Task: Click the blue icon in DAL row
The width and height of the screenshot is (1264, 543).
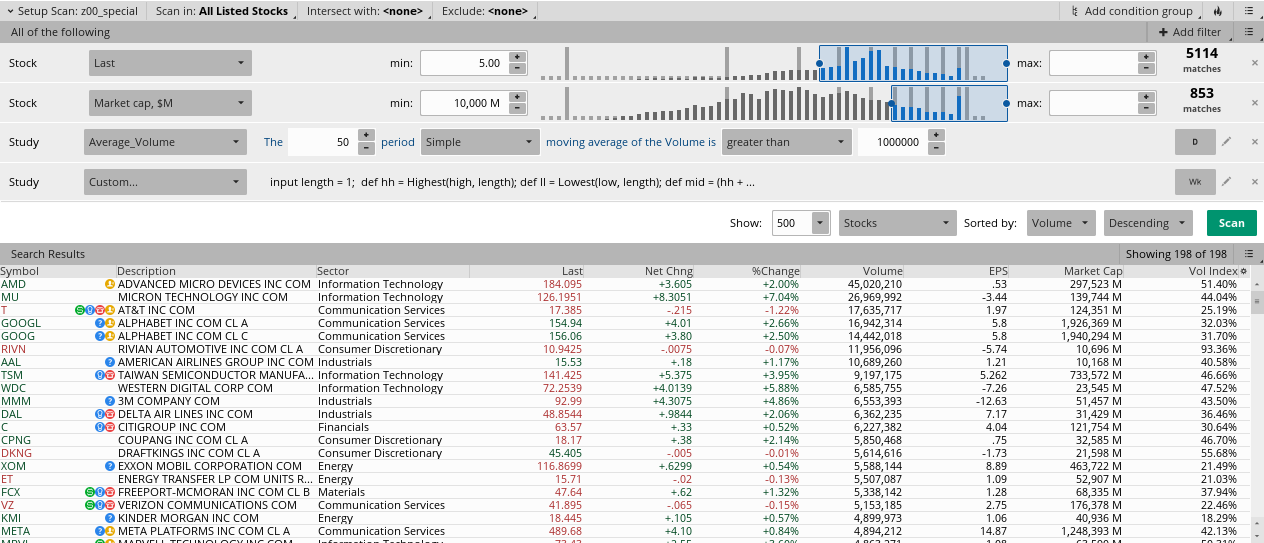Action: 100,414
